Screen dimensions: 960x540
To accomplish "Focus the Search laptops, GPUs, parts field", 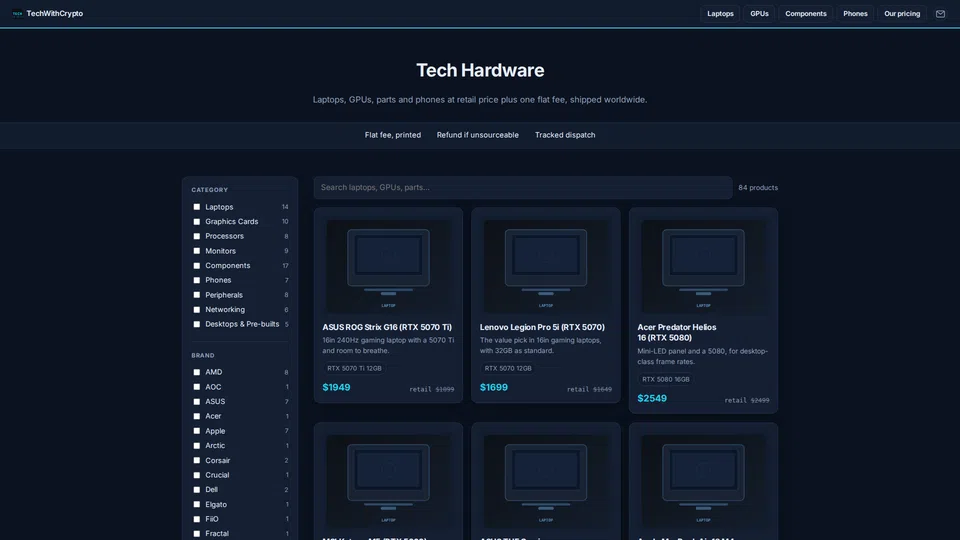I will click(x=523, y=187).
